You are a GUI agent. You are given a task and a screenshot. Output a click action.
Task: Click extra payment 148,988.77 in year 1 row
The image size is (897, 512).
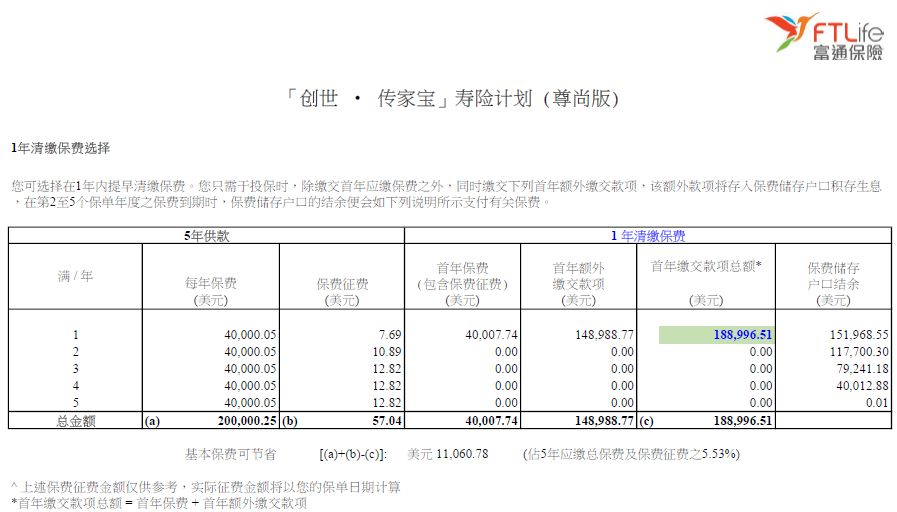pyautogui.click(x=605, y=335)
